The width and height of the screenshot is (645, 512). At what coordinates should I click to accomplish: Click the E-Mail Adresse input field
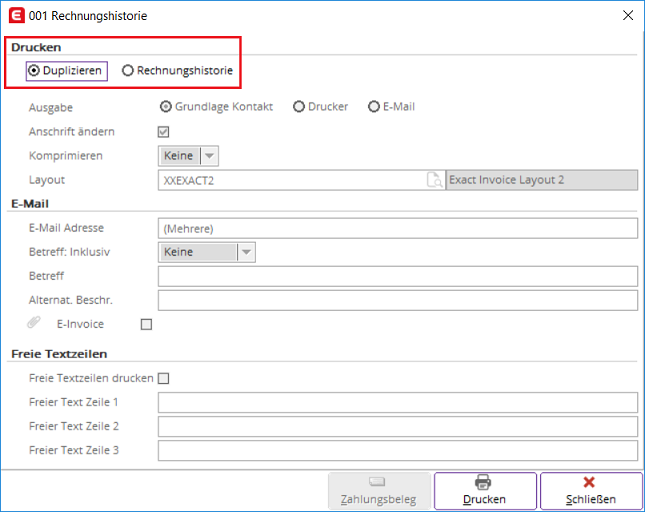(398, 228)
